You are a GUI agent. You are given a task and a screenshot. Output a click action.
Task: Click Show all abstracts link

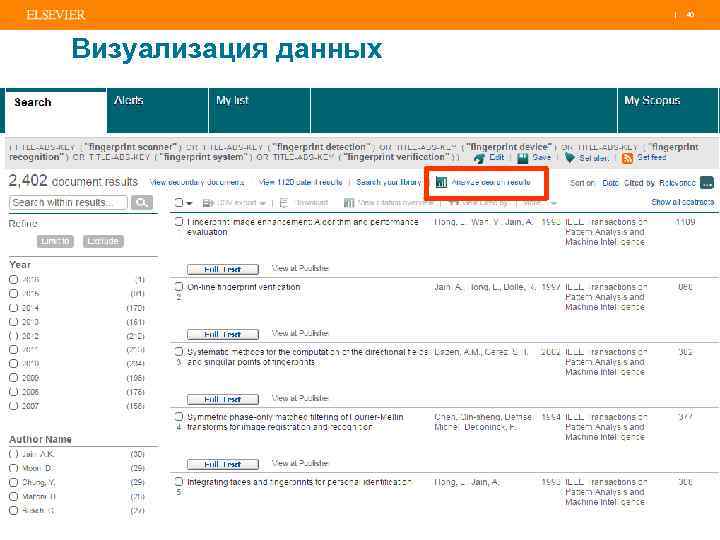[x=682, y=202]
